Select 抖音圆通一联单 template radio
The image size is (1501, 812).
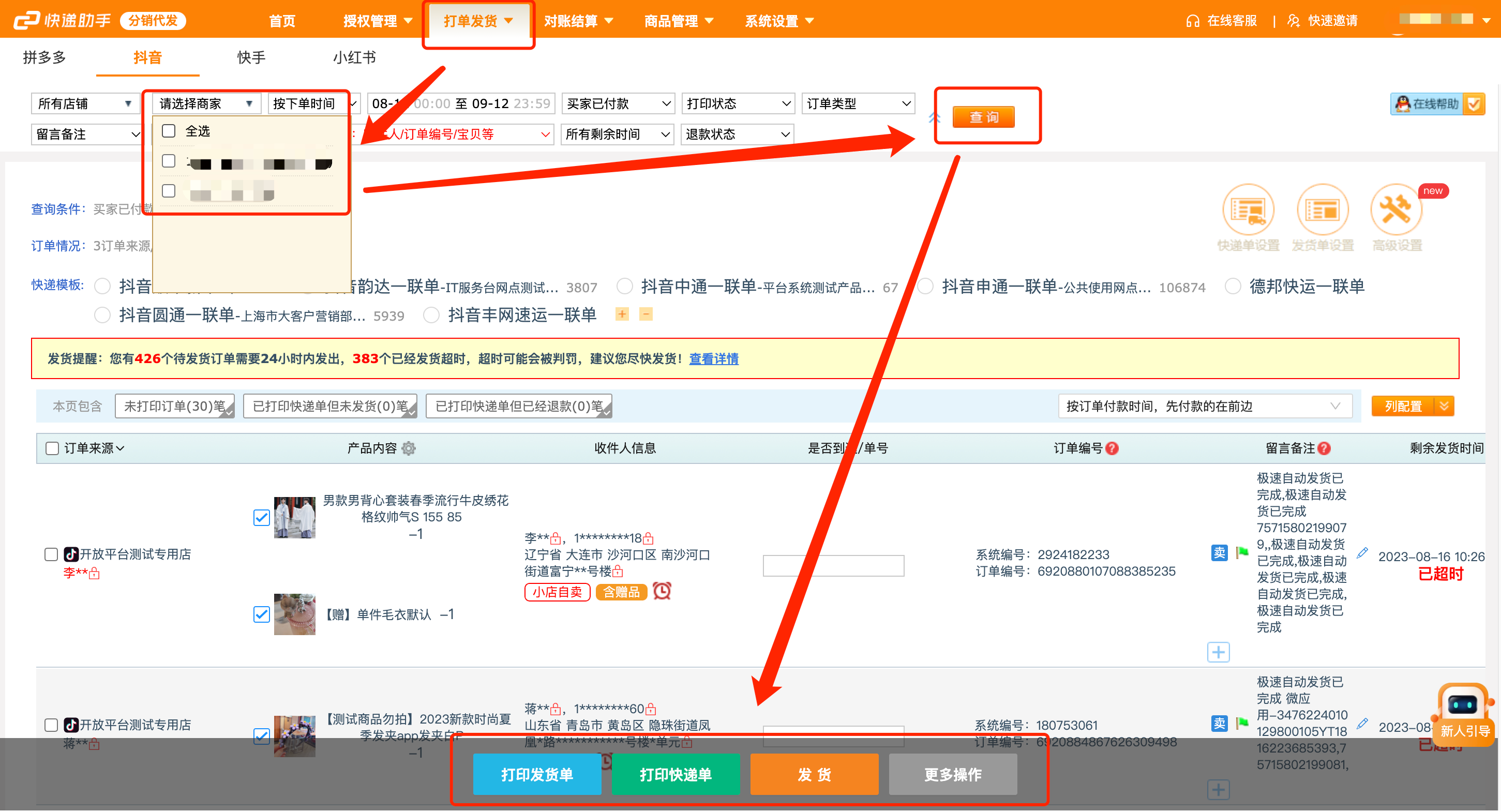(x=102, y=314)
